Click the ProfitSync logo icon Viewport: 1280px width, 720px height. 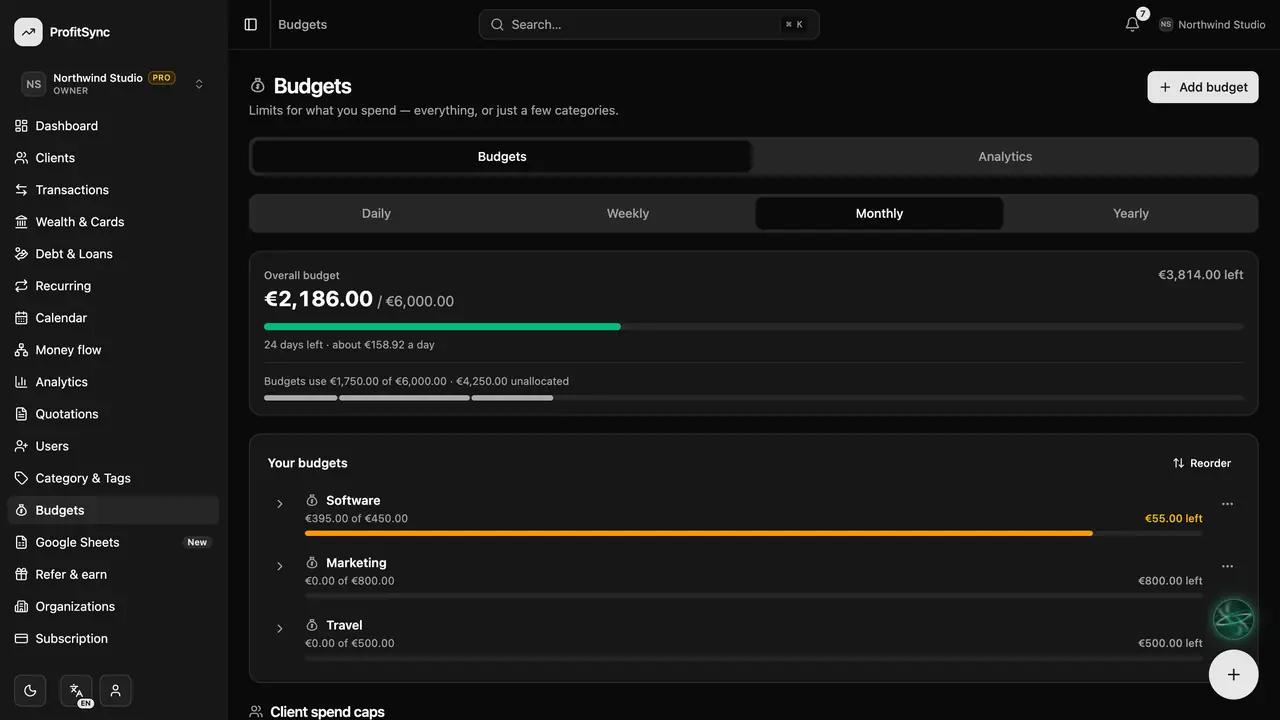tap(28, 32)
